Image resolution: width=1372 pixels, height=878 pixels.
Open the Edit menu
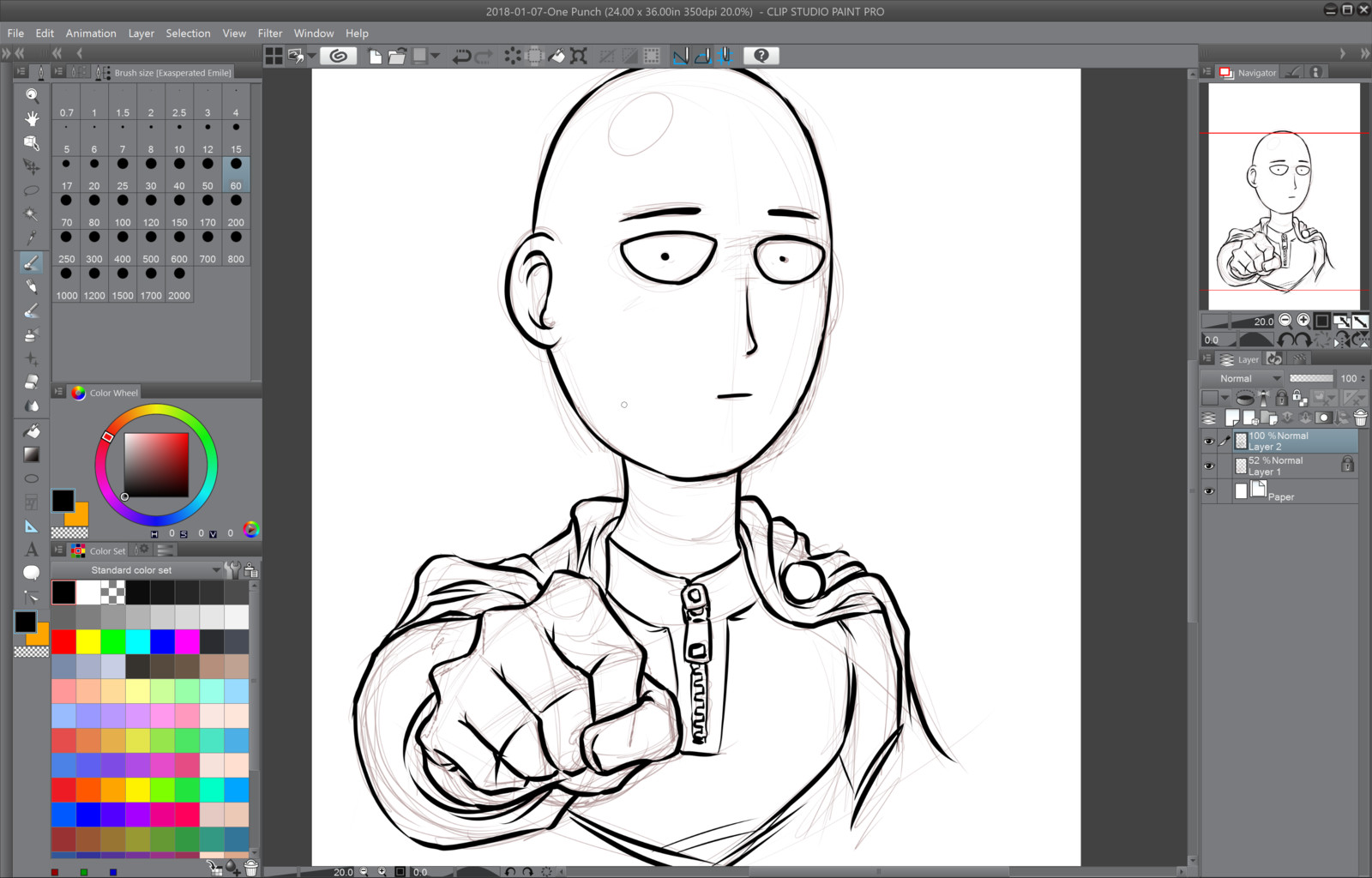pyautogui.click(x=45, y=33)
